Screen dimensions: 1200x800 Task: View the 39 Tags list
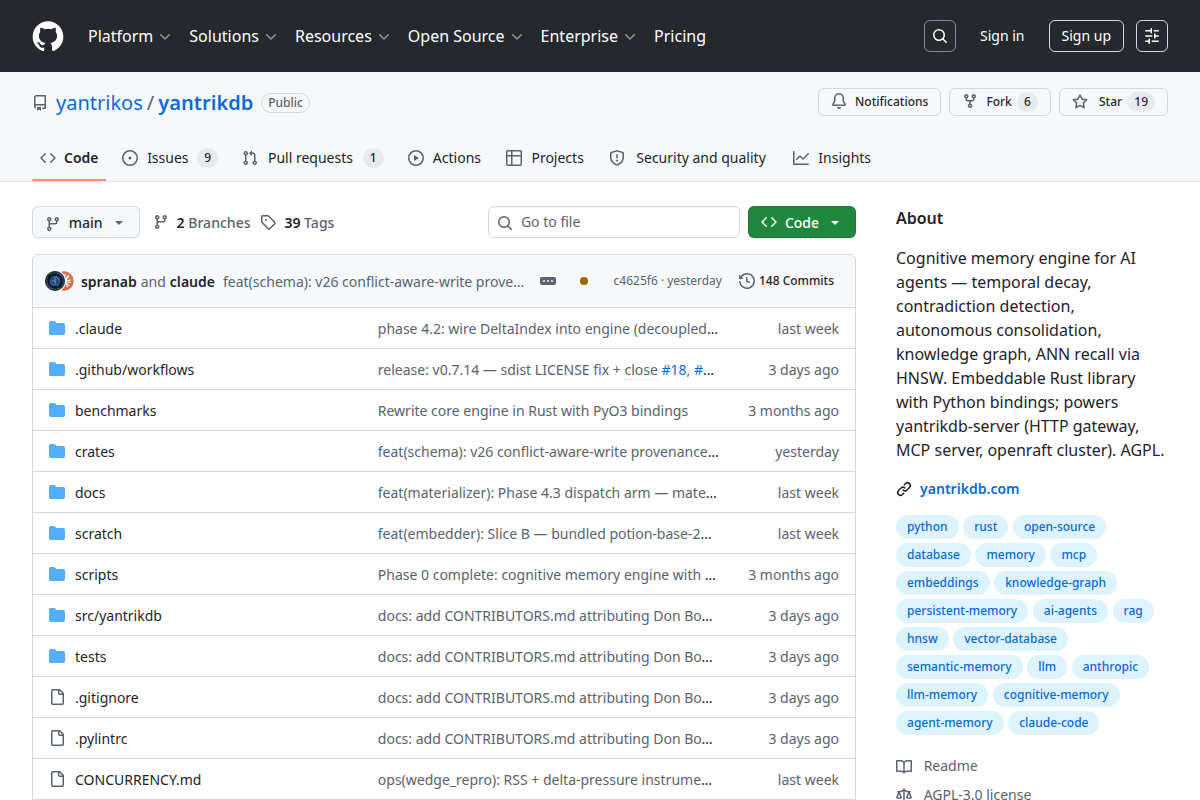[x=297, y=222]
